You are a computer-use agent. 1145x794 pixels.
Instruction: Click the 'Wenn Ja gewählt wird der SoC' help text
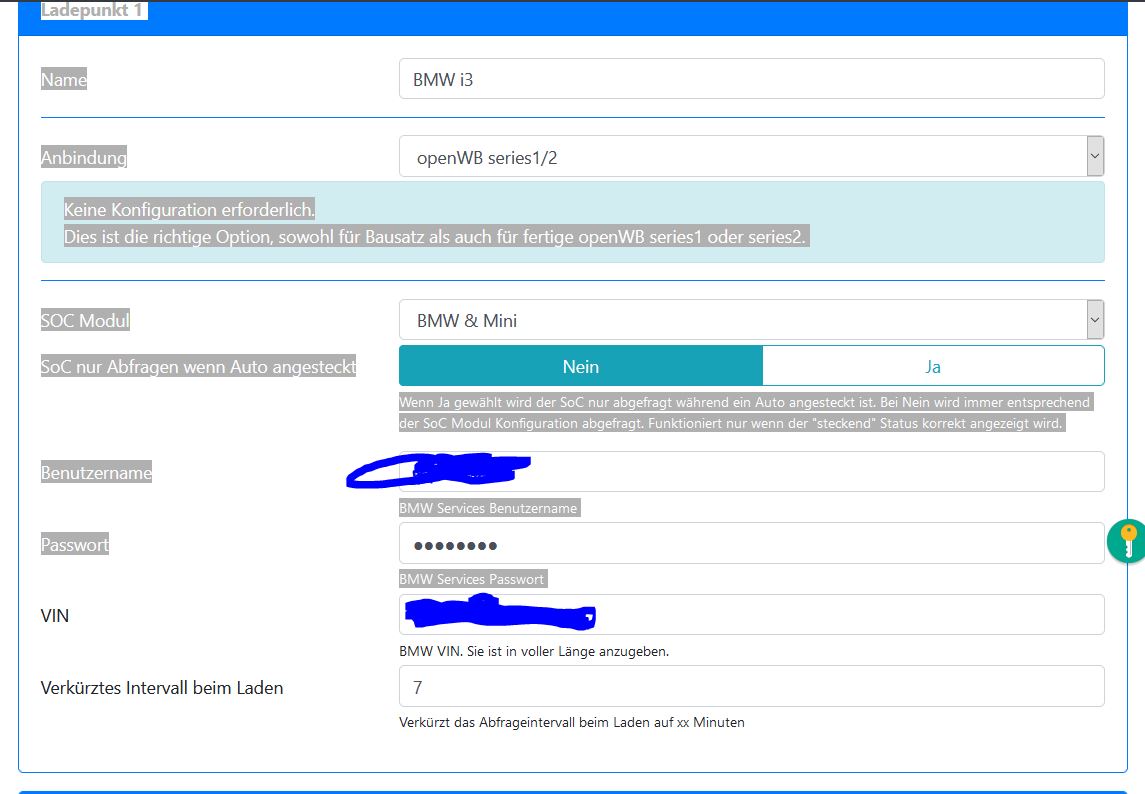pyautogui.click(x=745, y=412)
